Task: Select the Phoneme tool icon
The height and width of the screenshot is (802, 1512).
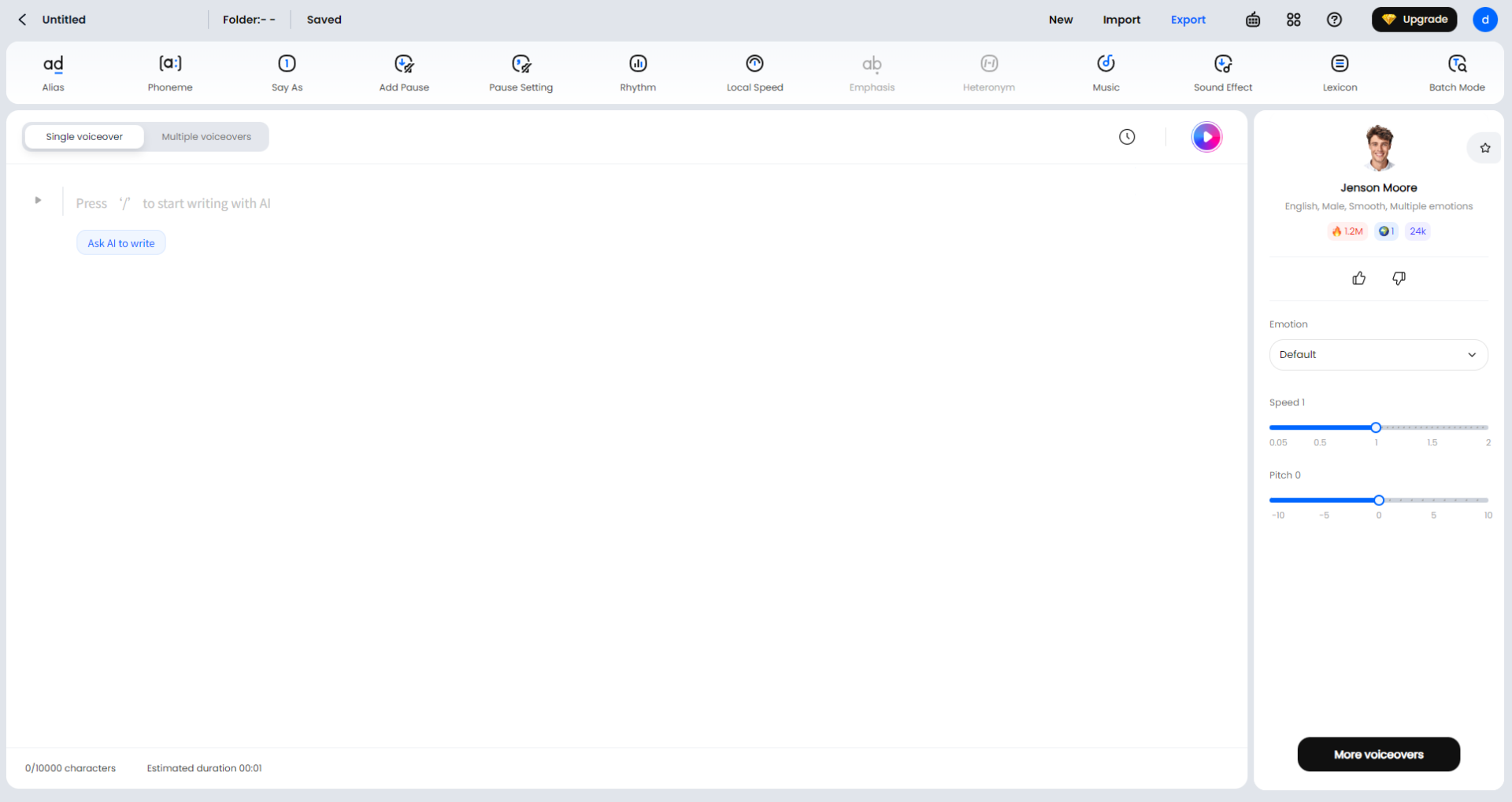Action: pyautogui.click(x=170, y=64)
